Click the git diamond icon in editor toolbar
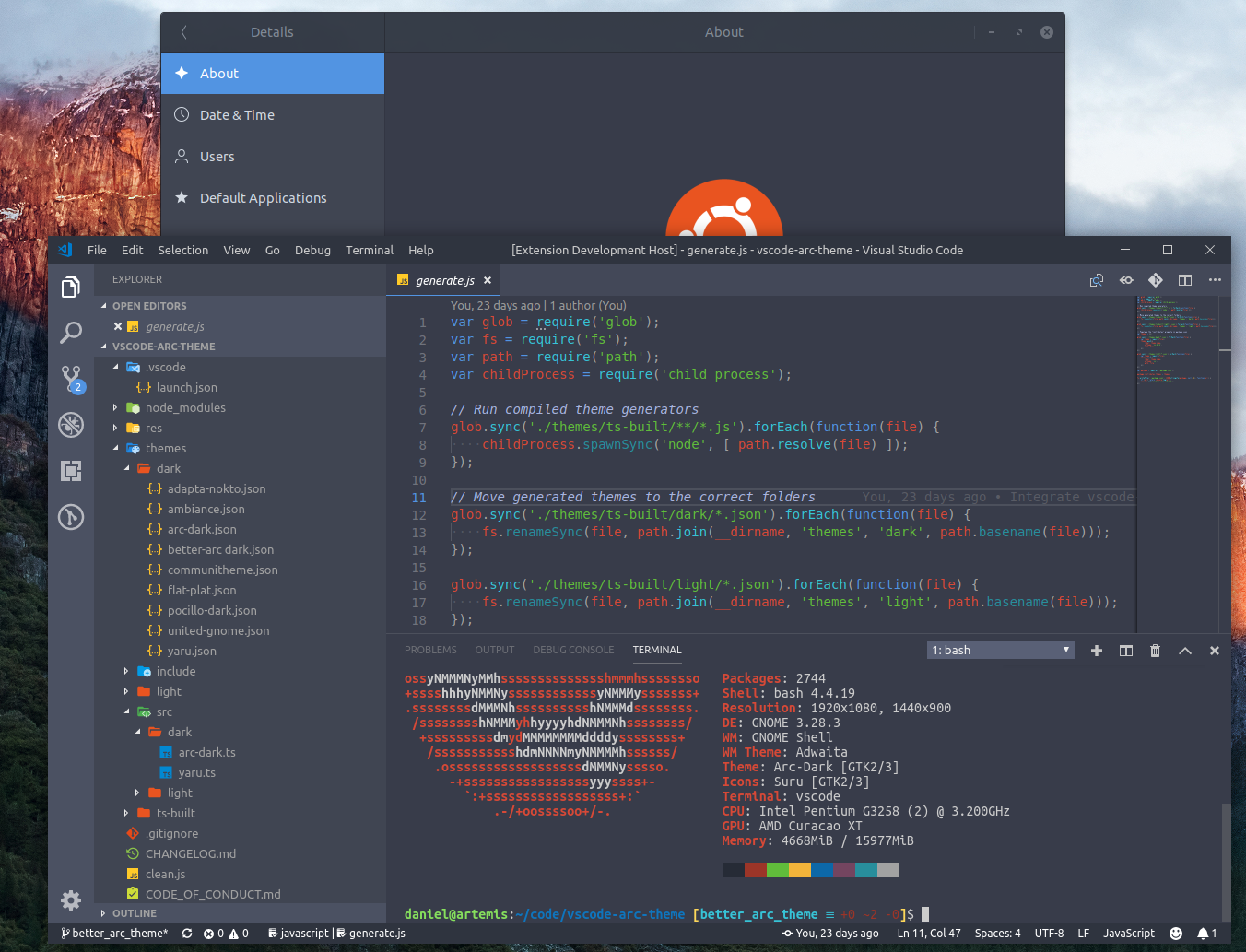The height and width of the screenshot is (952, 1246). pos(1156,280)
